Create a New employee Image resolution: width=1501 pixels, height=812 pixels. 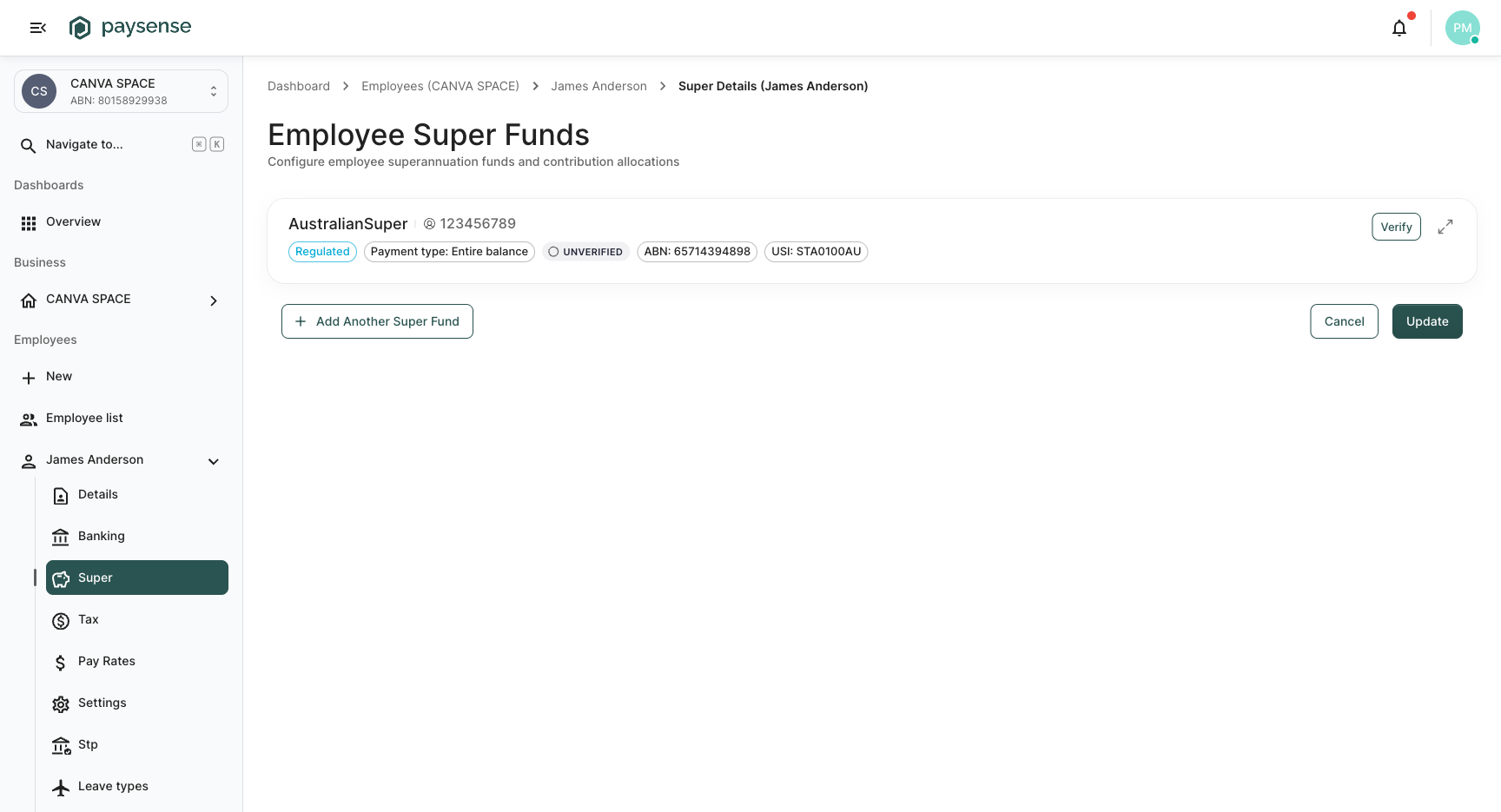click(x=122, y=377)
